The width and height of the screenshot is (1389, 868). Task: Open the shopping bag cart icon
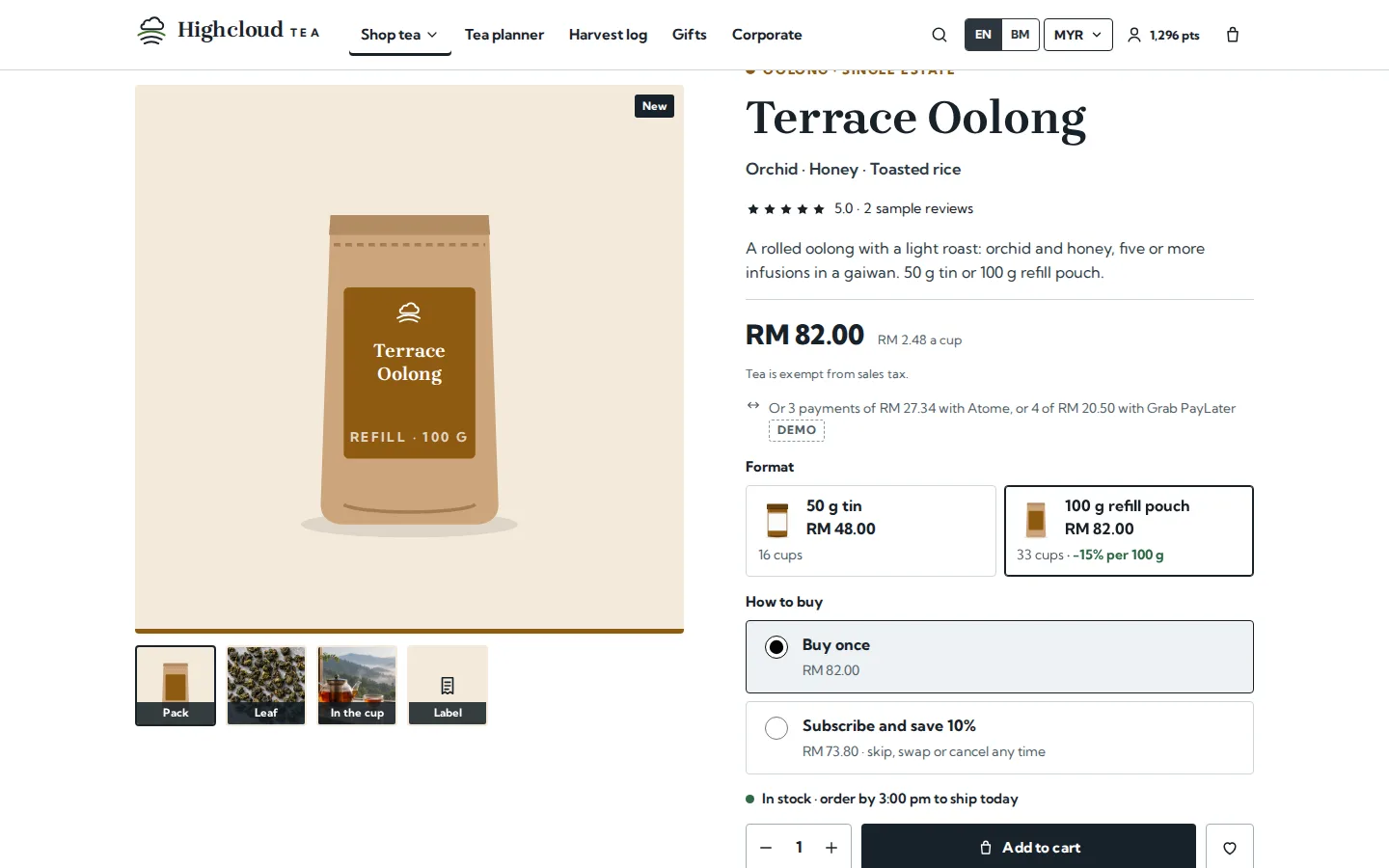[x=1233, y=35]
